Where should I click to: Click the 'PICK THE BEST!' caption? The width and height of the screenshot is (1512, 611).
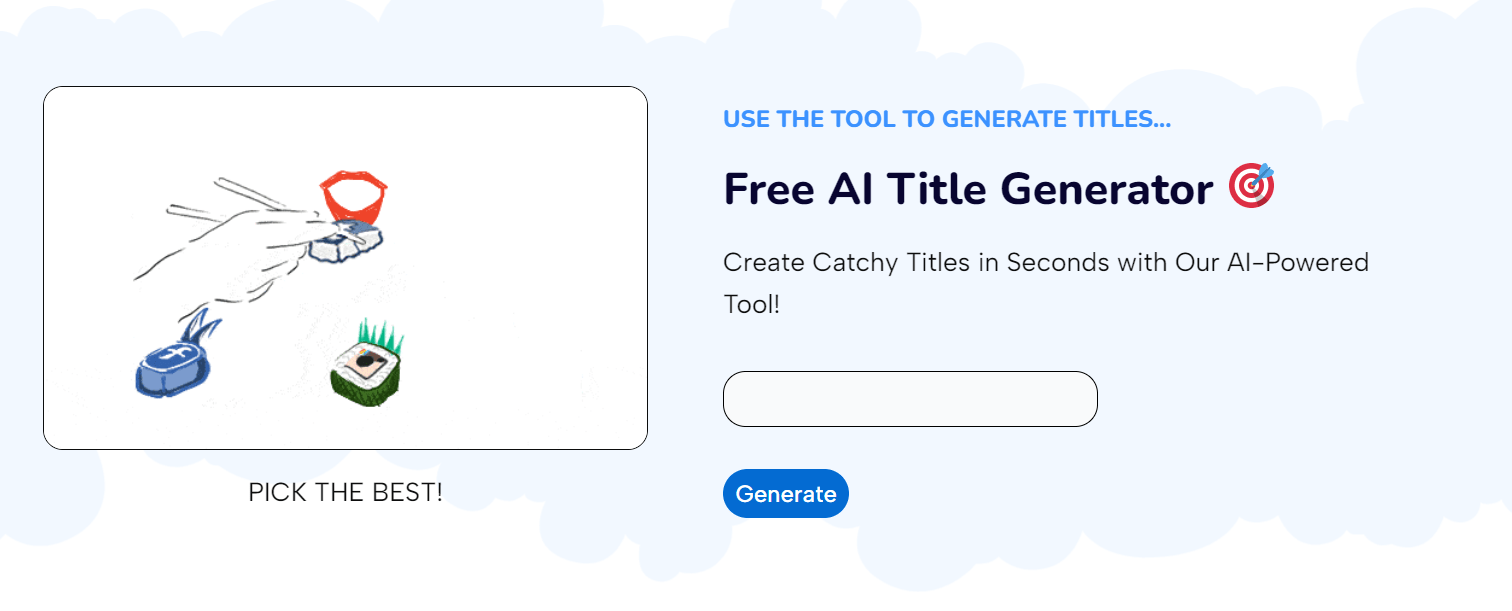tap(345, 492)
